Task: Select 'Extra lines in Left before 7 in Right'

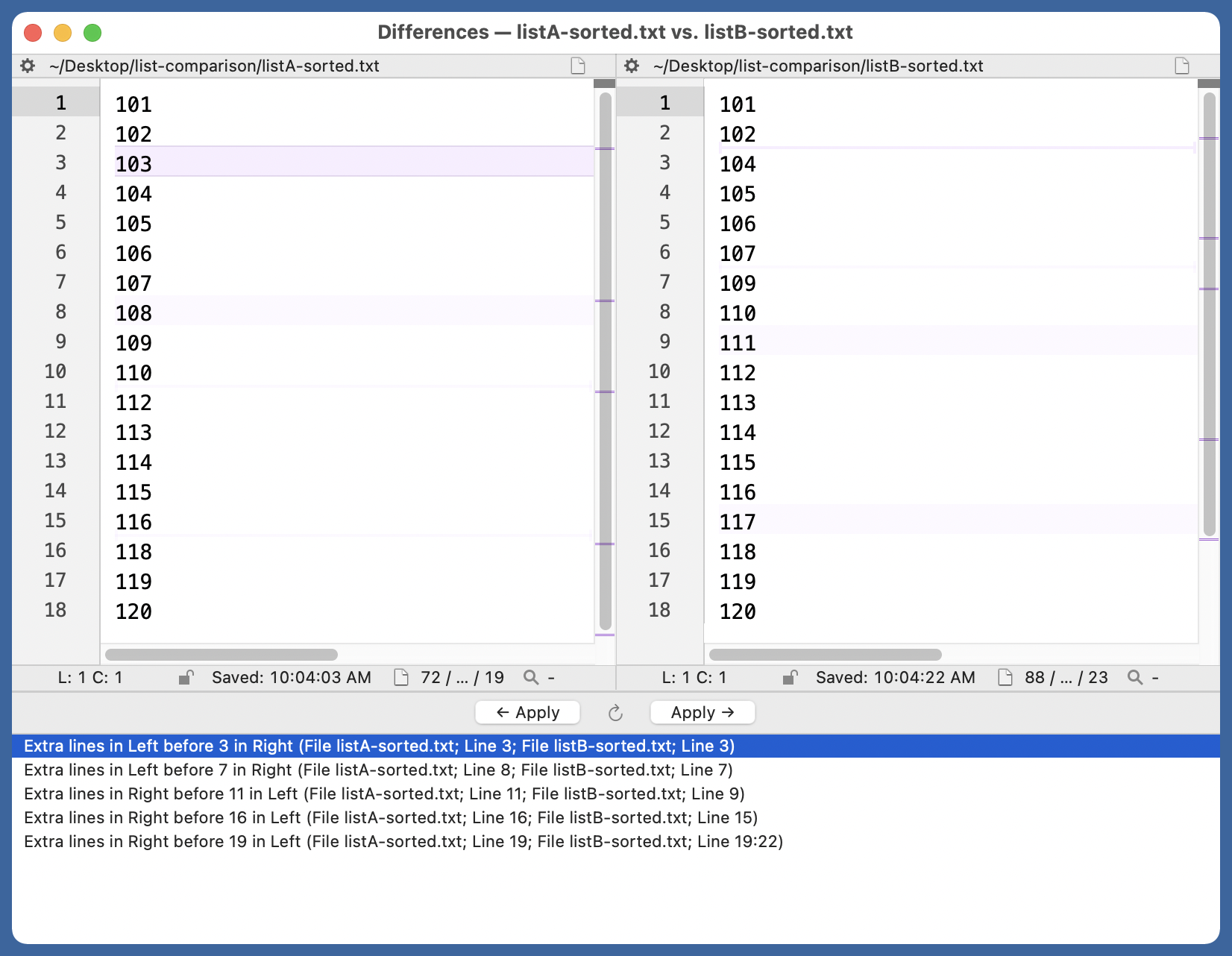Action: coord(616,770)
